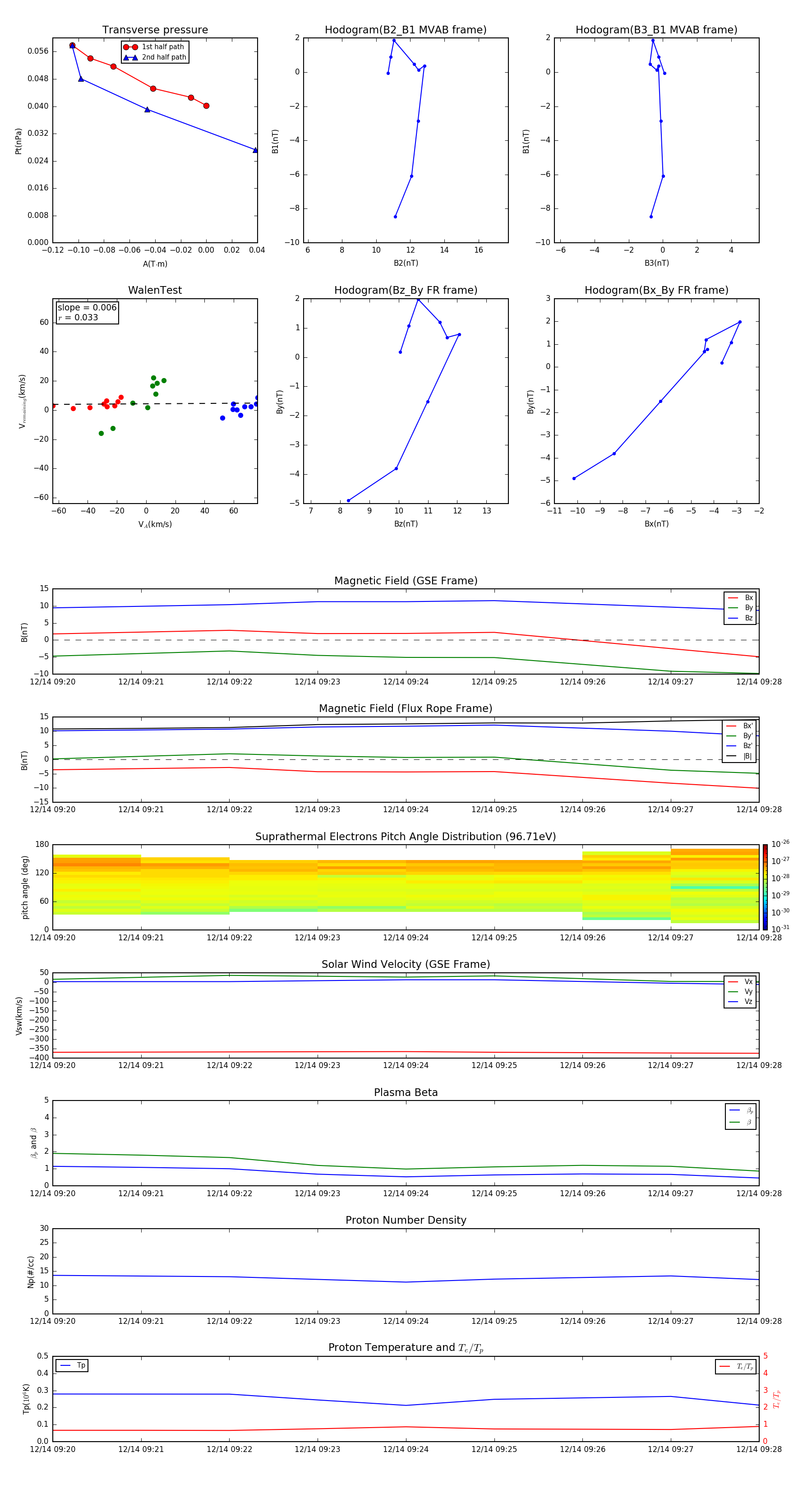Click the "Magnetic Field (GSE Frame)" title

[x=406, y=581]
